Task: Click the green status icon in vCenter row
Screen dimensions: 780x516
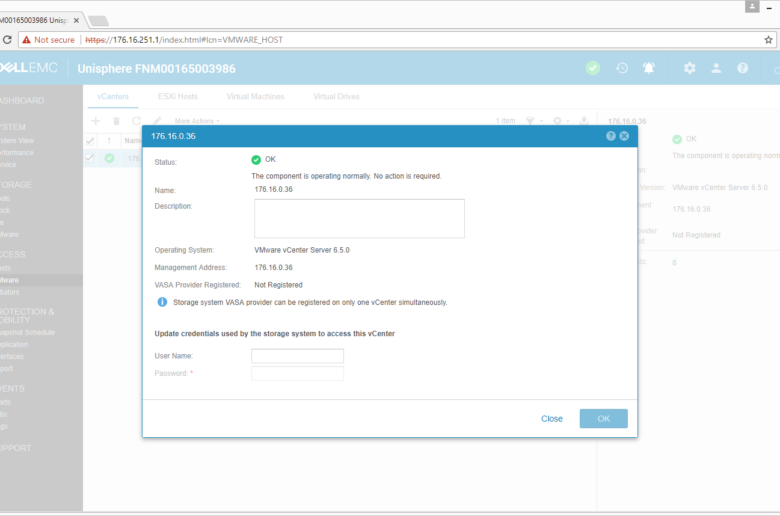Action: (109, 158)
